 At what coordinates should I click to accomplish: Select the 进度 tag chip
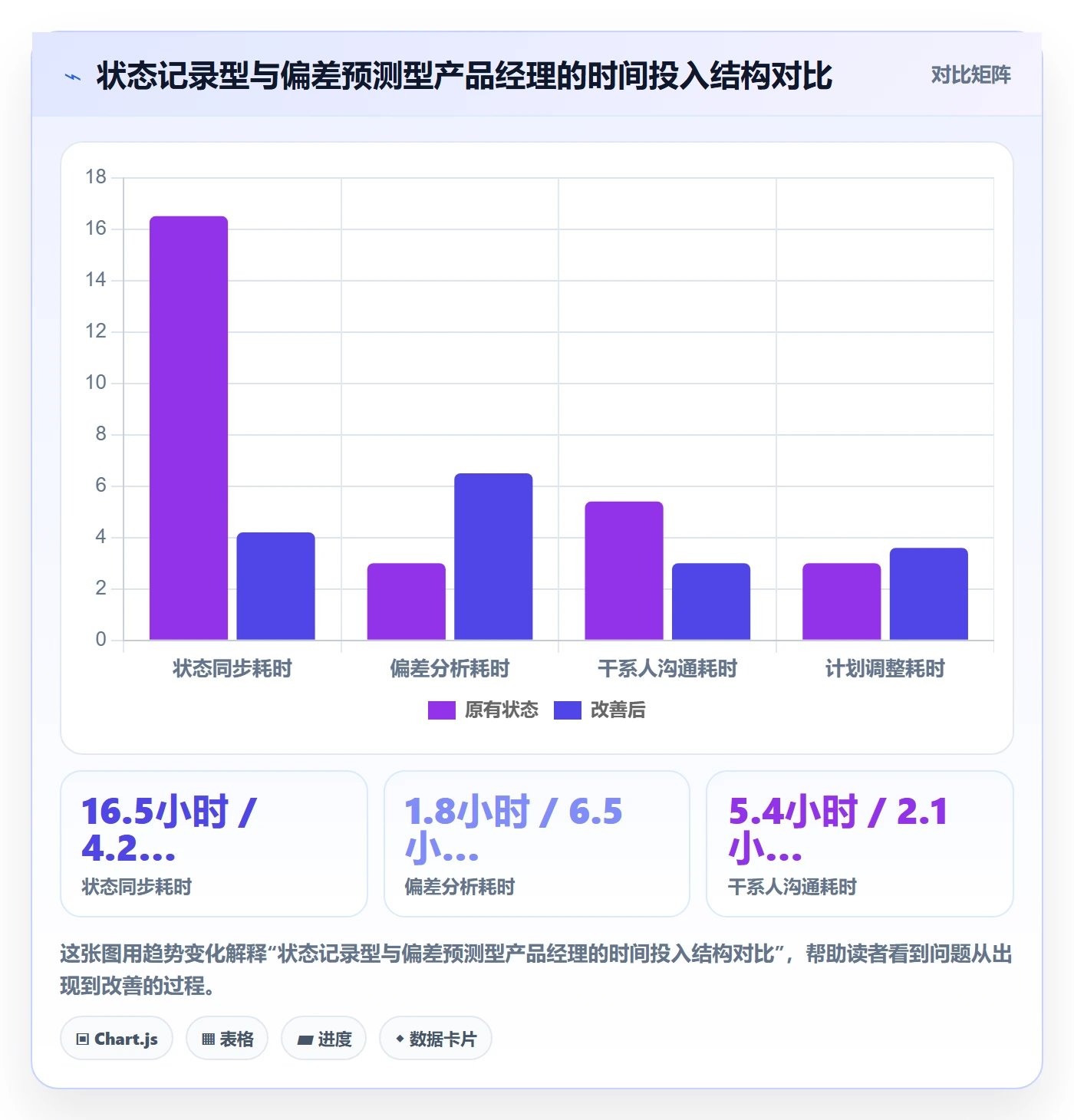[324, 1039]
